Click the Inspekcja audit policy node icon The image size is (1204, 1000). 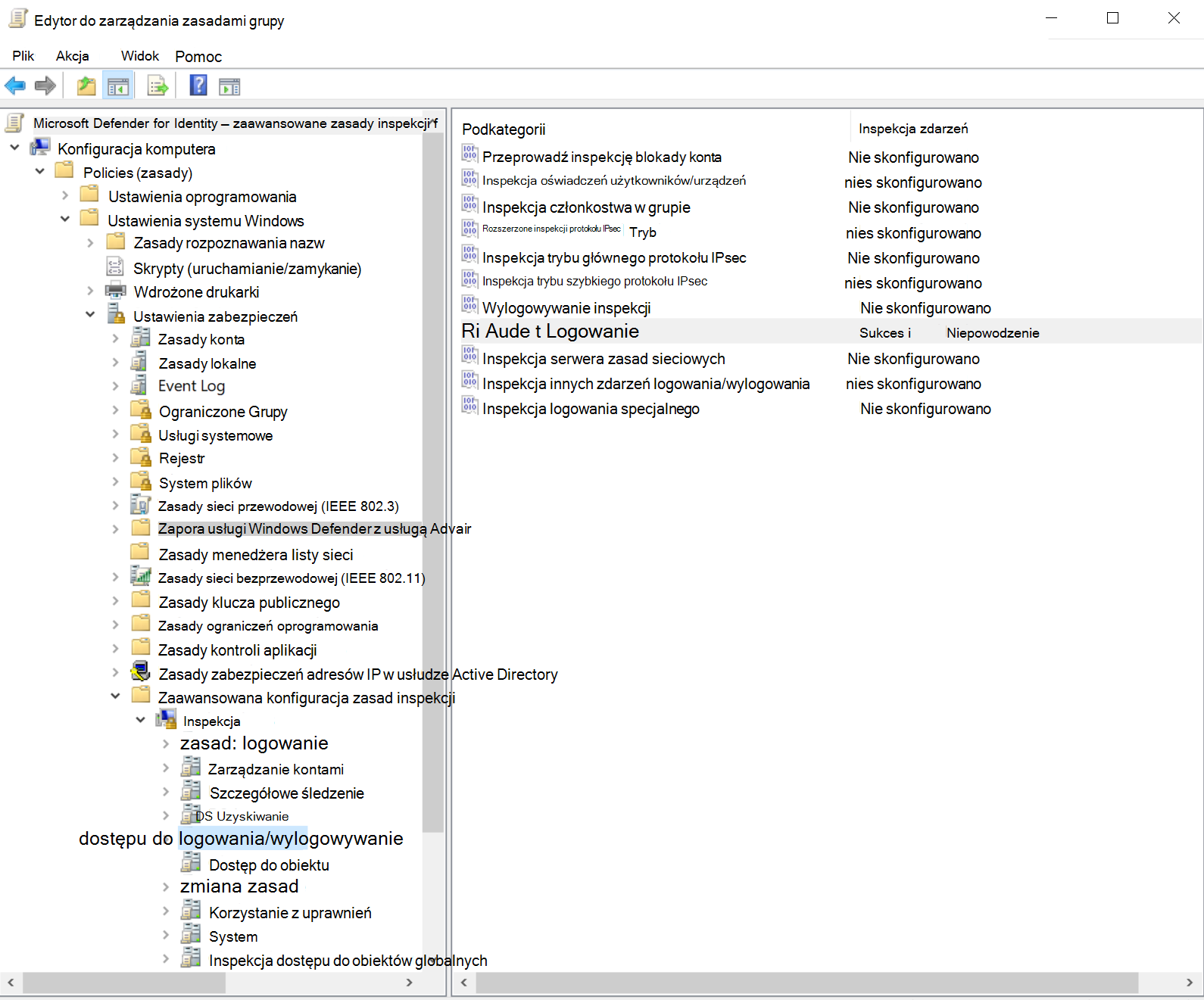coord(167,719)
